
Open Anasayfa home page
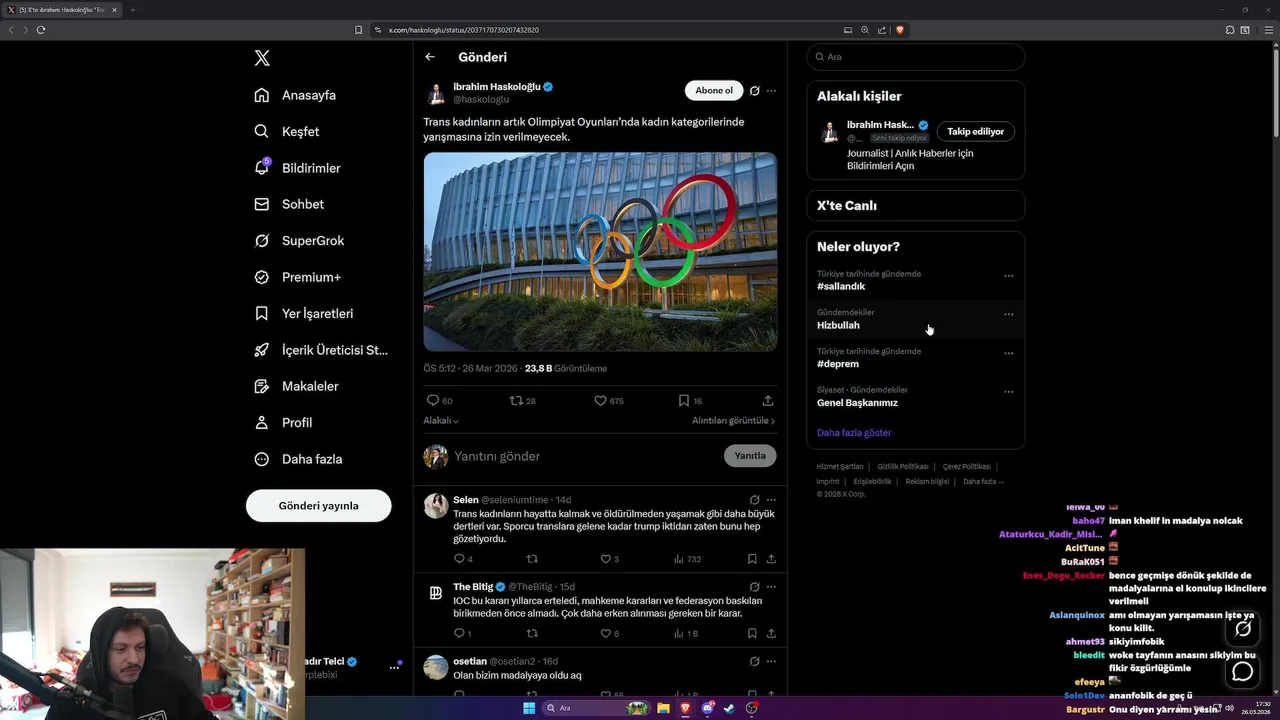295,95
